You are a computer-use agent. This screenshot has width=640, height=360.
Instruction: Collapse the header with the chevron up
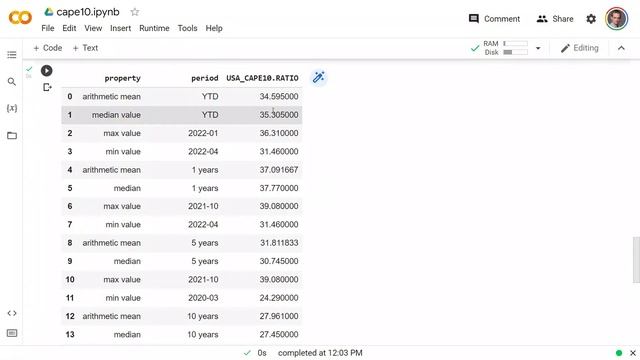621,48
